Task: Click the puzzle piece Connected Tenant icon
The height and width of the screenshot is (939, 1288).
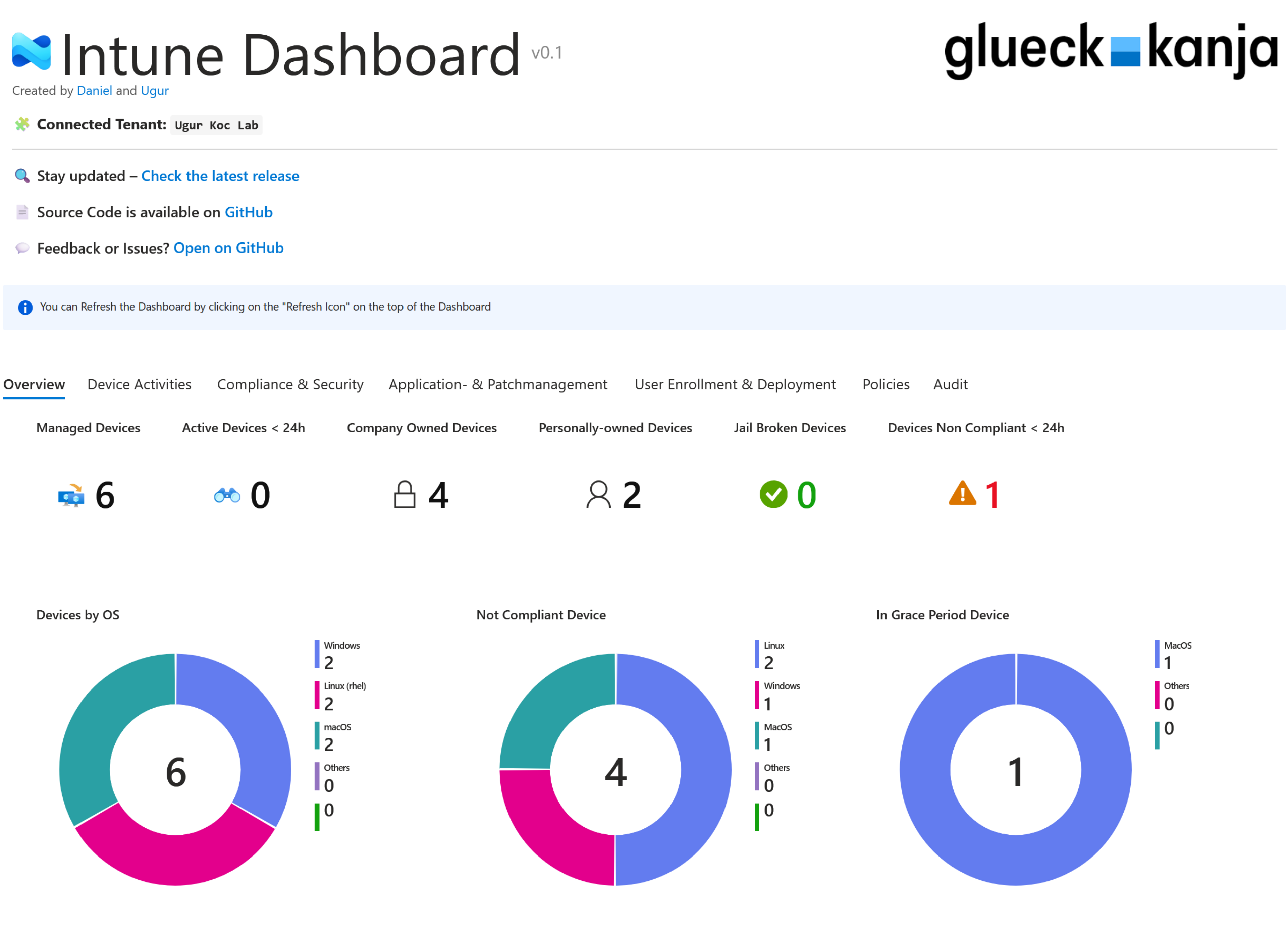Action: click(x=22, y=124)
